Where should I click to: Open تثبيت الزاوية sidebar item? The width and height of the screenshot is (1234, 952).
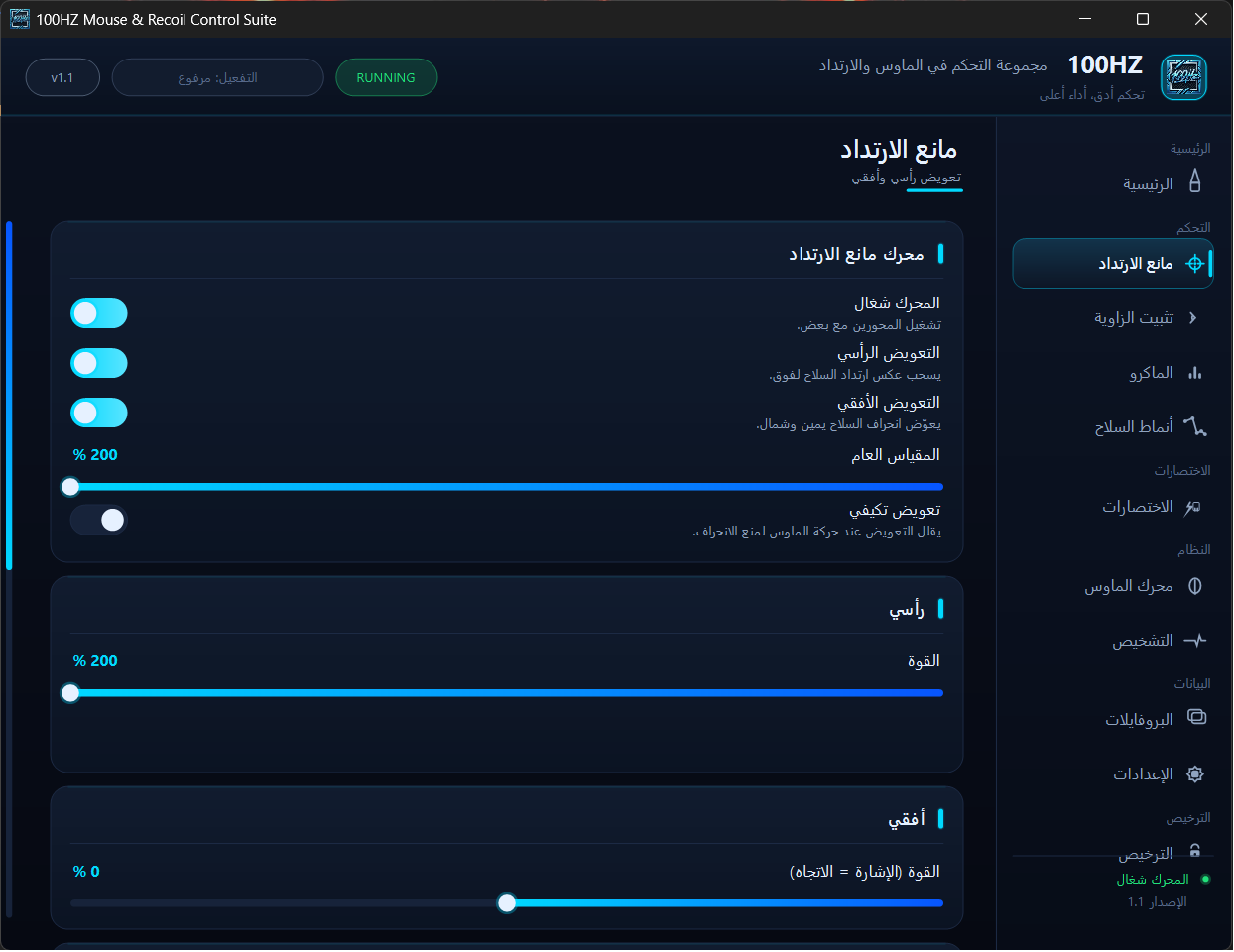click(x=1113, y=318)
